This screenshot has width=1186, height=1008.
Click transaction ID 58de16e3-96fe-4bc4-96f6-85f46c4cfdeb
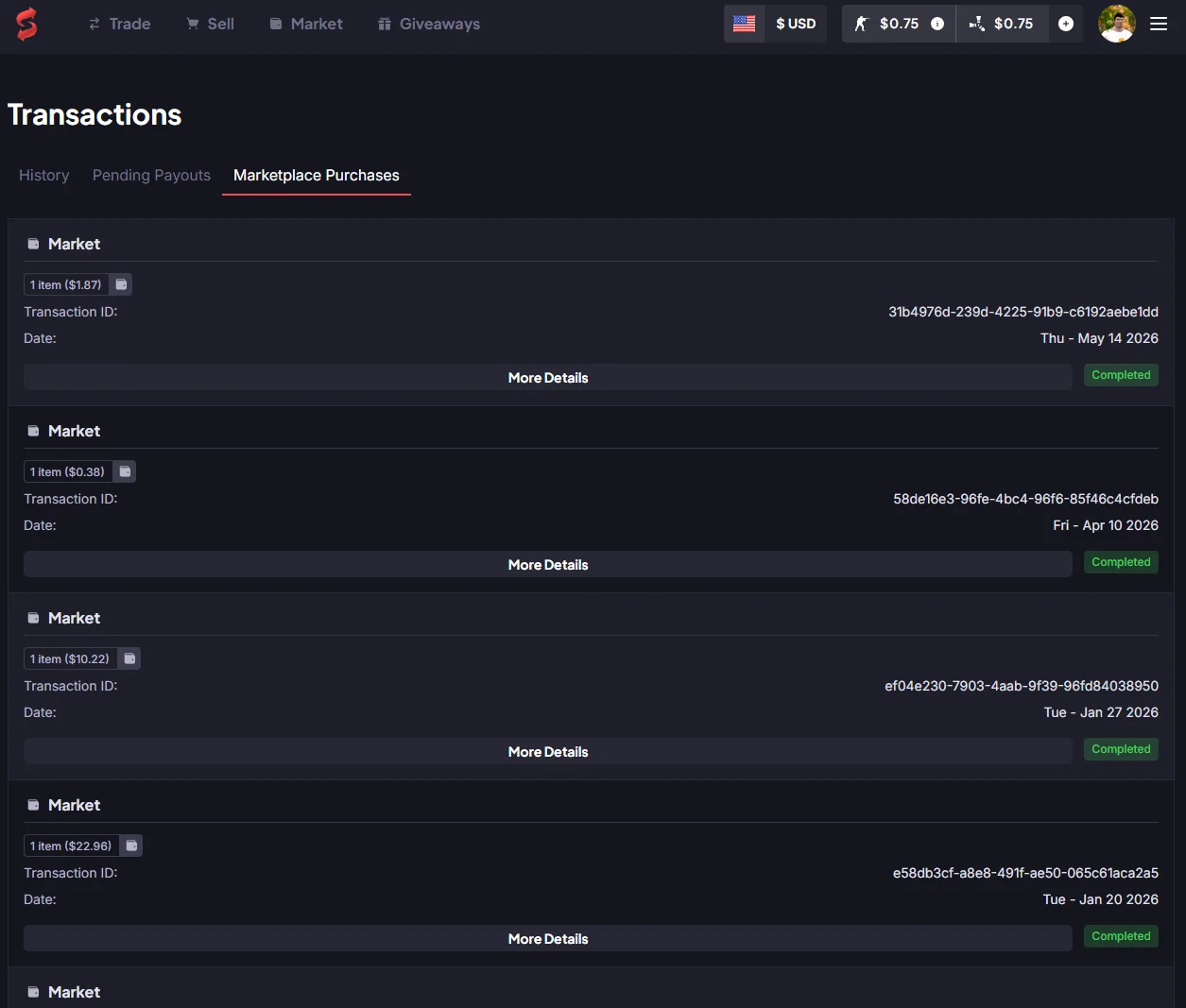click(x=1026, y=499)
